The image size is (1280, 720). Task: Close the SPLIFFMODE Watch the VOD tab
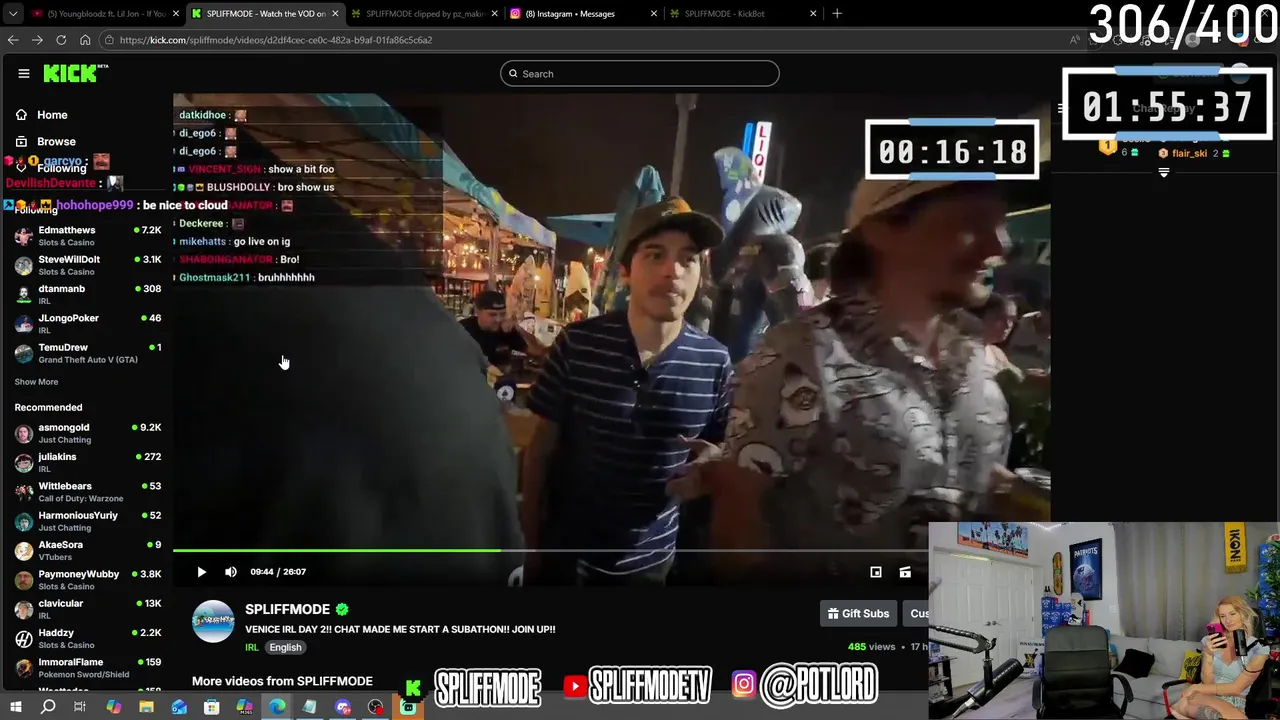tap(335, 14)
